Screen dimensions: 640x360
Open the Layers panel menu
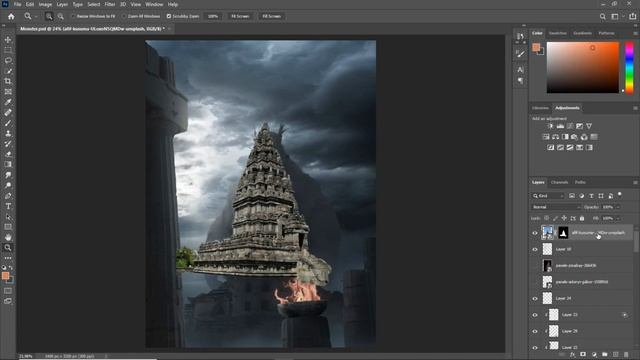tap(635, 182)
